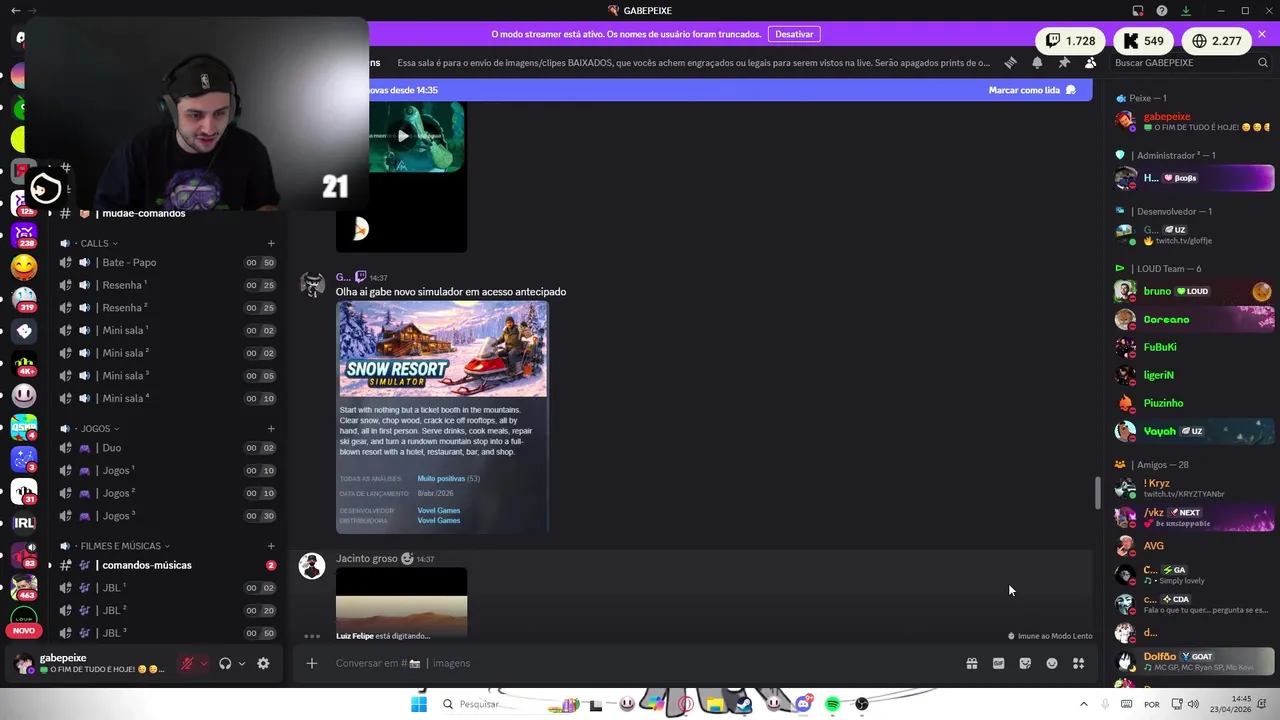
Task: Open microphone input options dropdown arrow
Action: pos(204,663)
